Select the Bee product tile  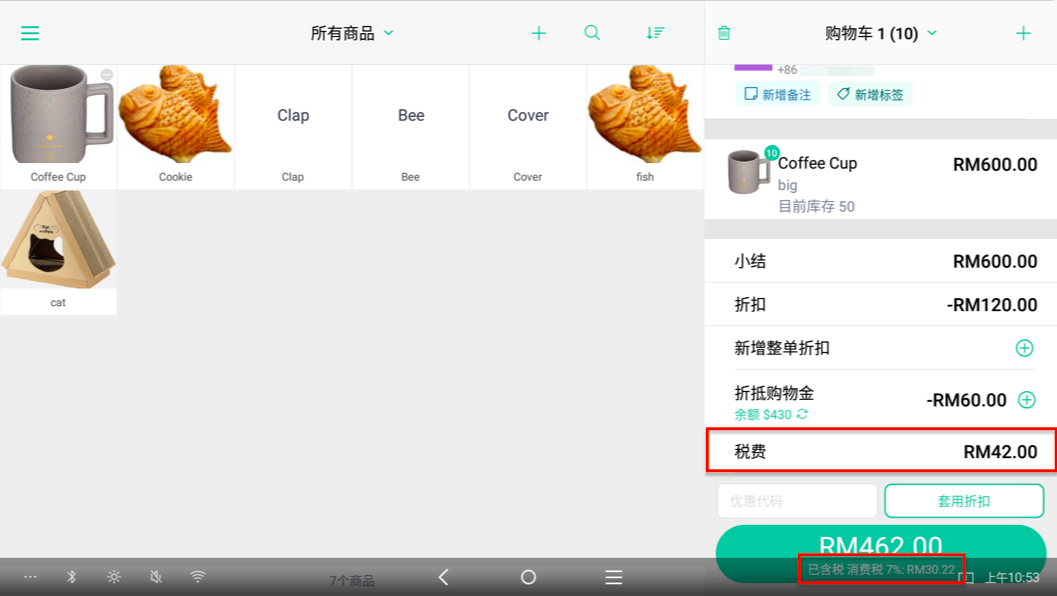pos(411,127)
